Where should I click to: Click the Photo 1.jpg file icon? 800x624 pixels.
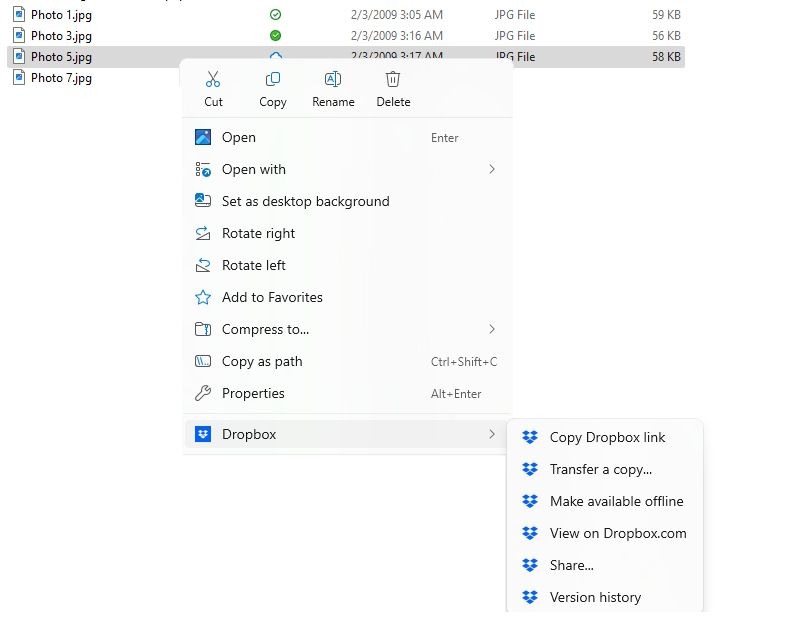[19, 14]
